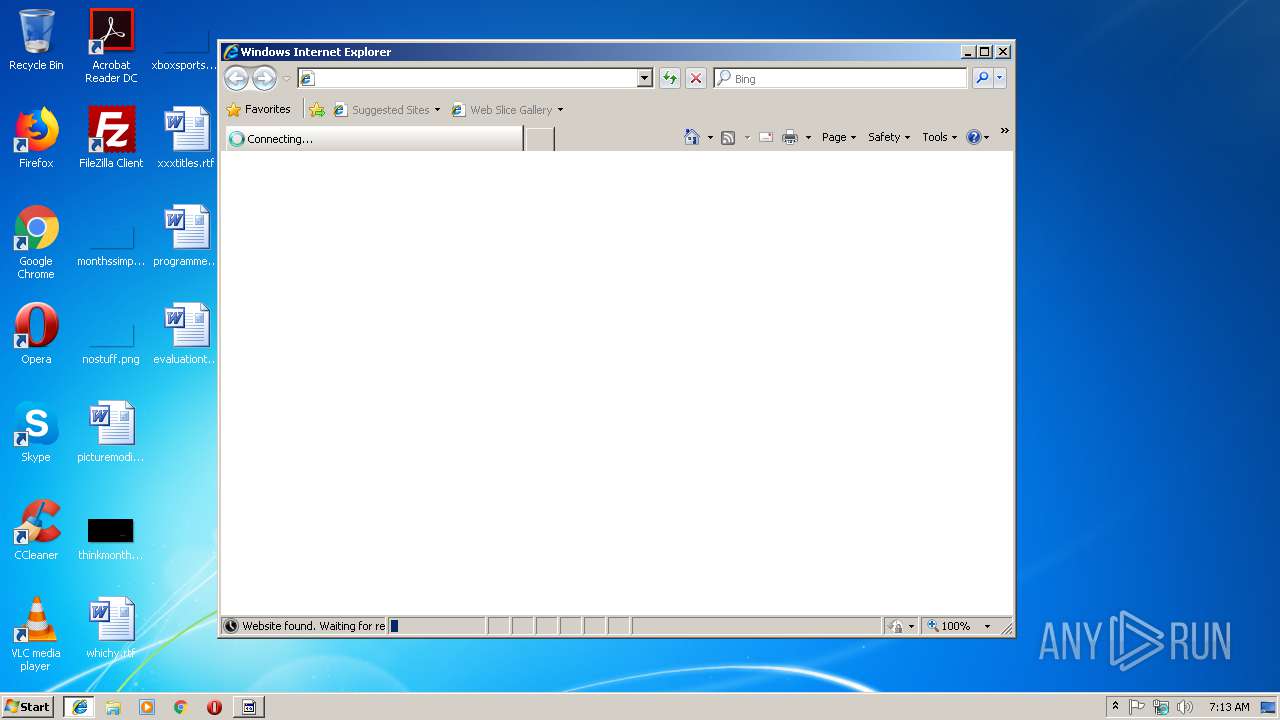1280x720 pixels.
Task: Open the Favorites button
Action: click(x=259, y=110)
